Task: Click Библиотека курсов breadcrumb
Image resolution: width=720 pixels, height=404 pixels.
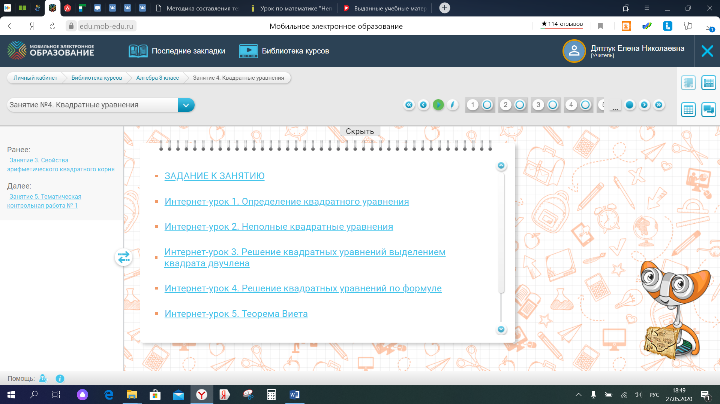Action: pyautogui.click(x=96, y=77)
